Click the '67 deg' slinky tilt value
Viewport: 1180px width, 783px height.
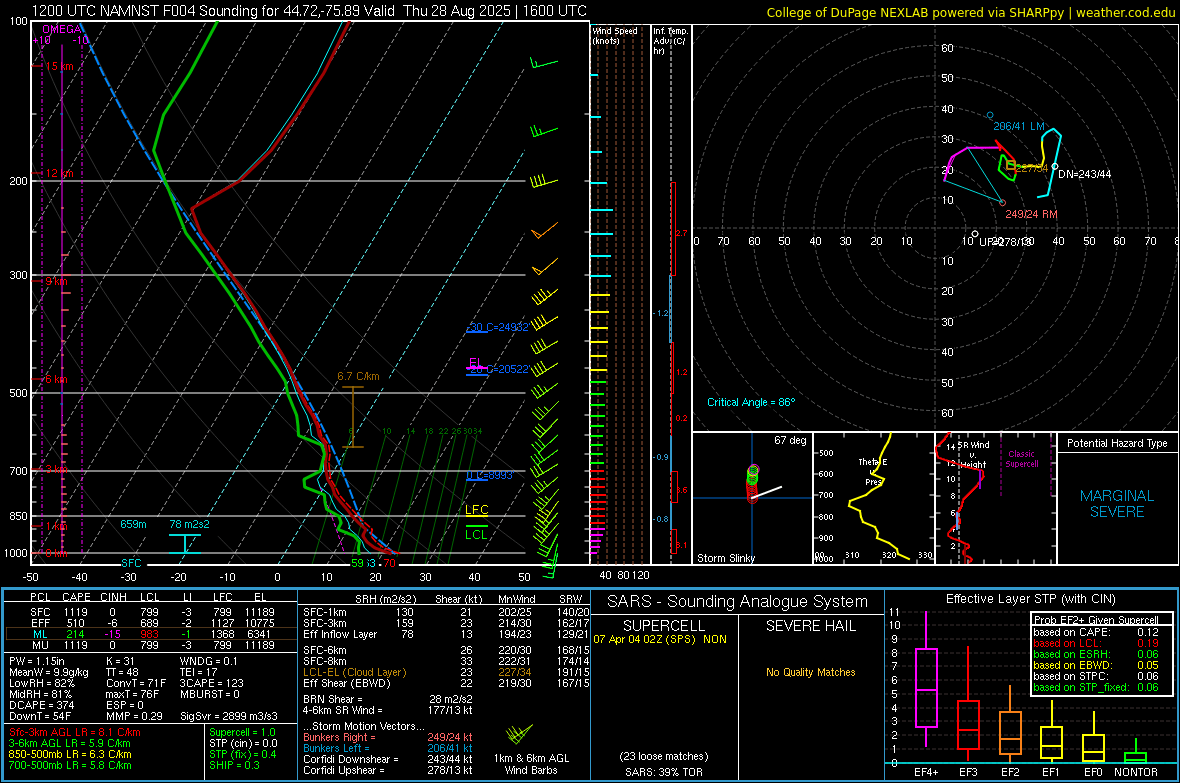tap(790, 440)
